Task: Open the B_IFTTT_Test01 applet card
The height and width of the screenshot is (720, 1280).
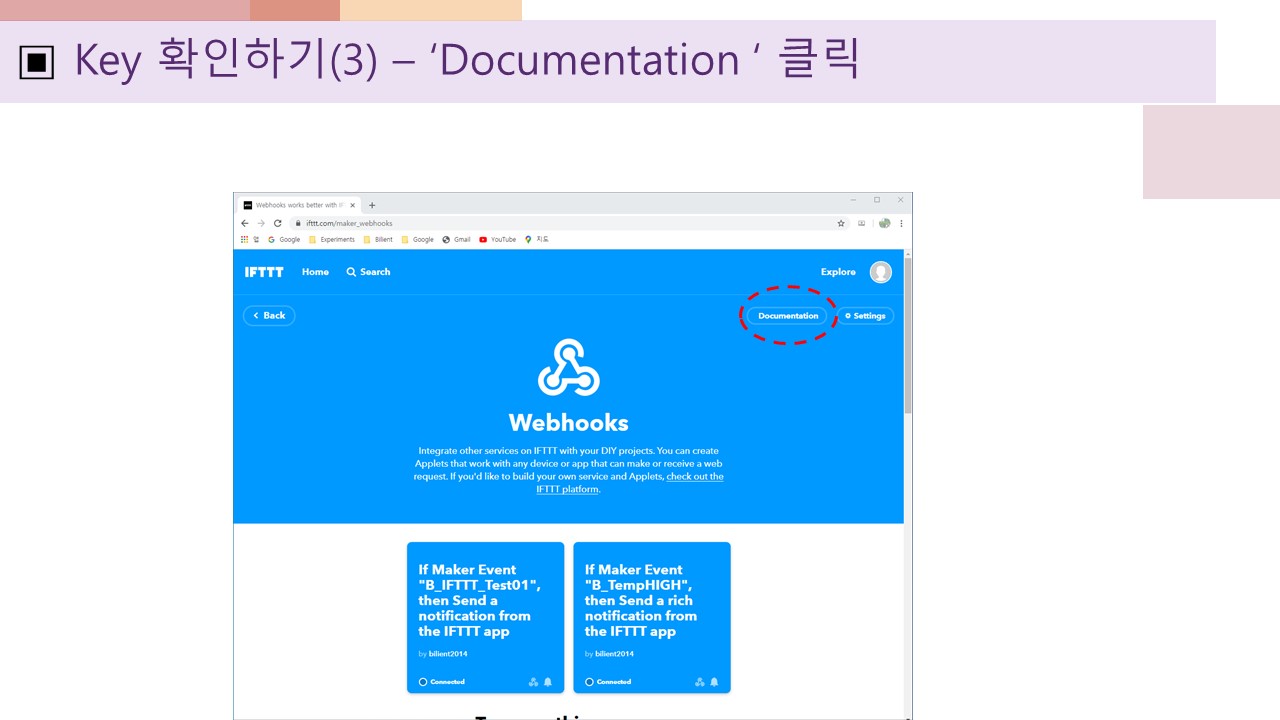Action: tap(485, 617)
